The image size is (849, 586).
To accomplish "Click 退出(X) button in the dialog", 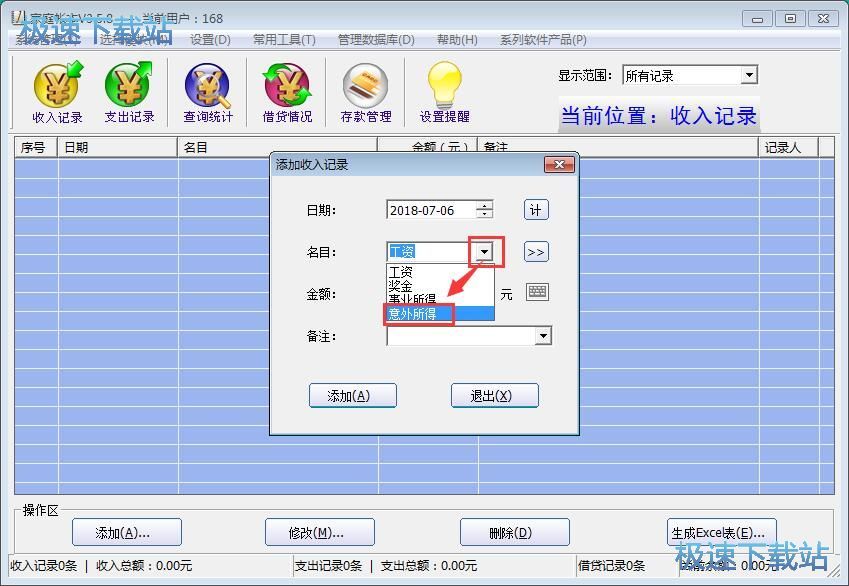I will click(495, 396).
